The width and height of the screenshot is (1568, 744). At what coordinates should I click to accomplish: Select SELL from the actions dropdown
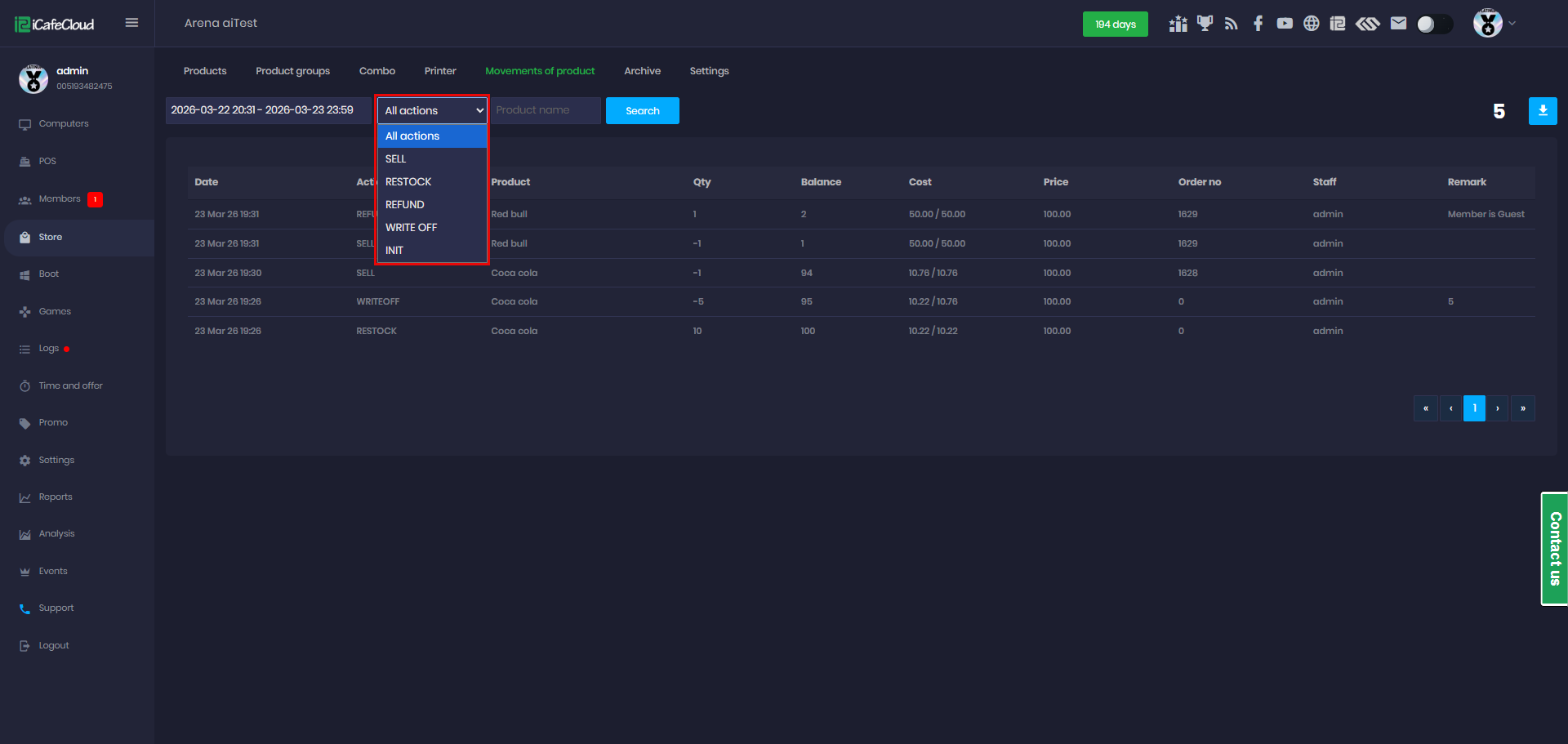[396, 159]
